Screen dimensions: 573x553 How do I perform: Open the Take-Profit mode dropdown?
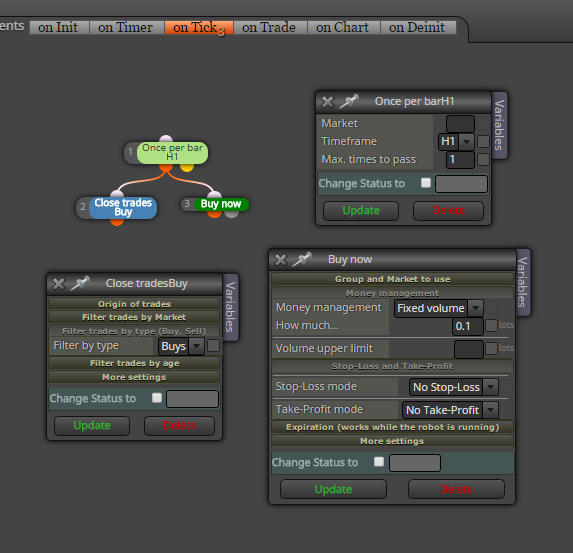click(x=450, y=410)
